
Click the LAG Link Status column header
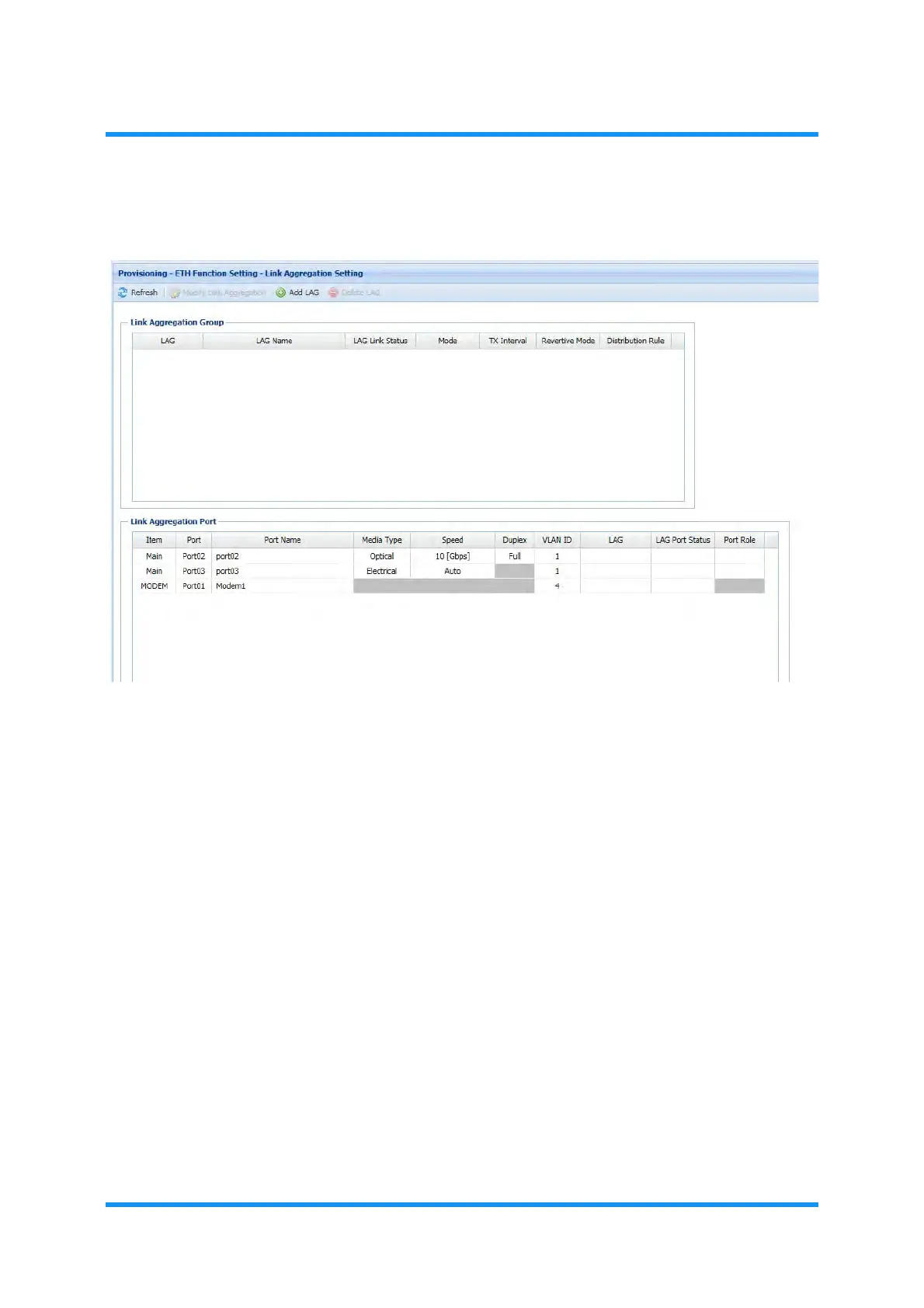[x=380, y=341]
